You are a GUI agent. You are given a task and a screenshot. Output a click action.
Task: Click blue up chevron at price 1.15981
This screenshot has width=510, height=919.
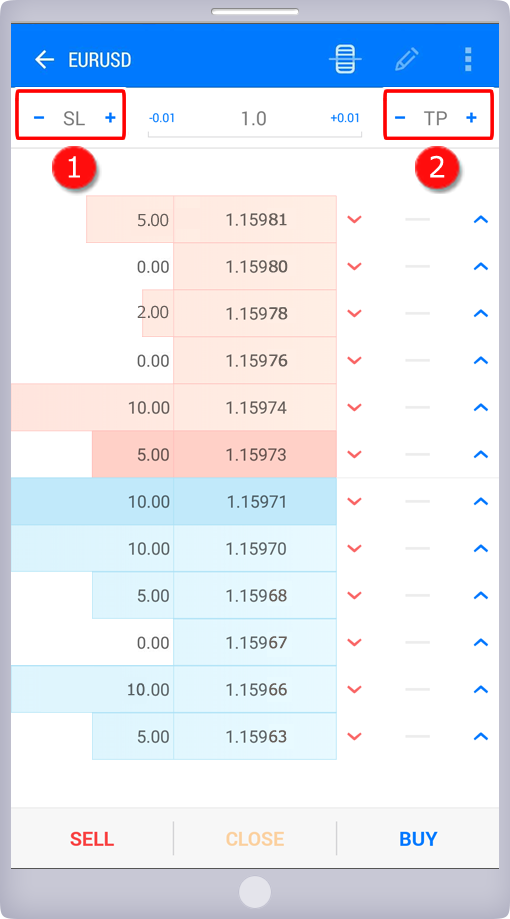coord(481,220)
